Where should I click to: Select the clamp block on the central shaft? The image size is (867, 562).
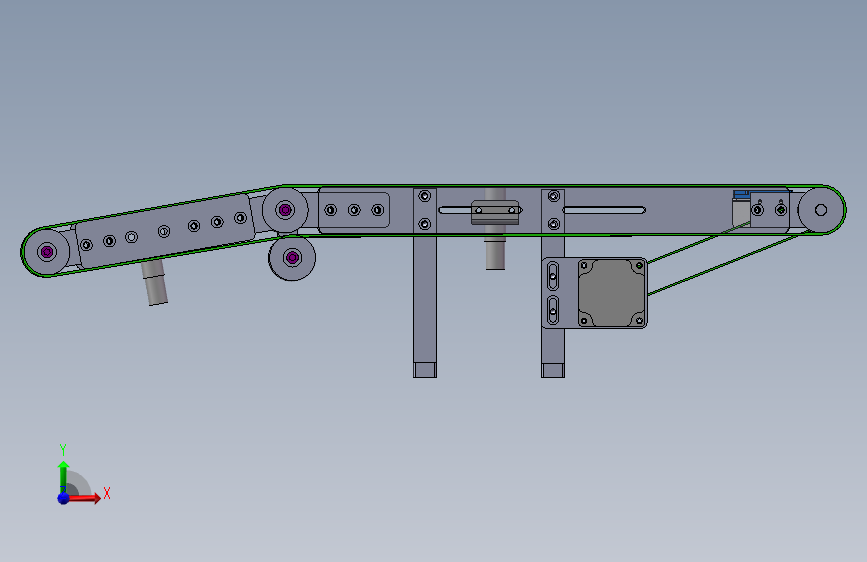pyautogui.click(x=495, y=212)
